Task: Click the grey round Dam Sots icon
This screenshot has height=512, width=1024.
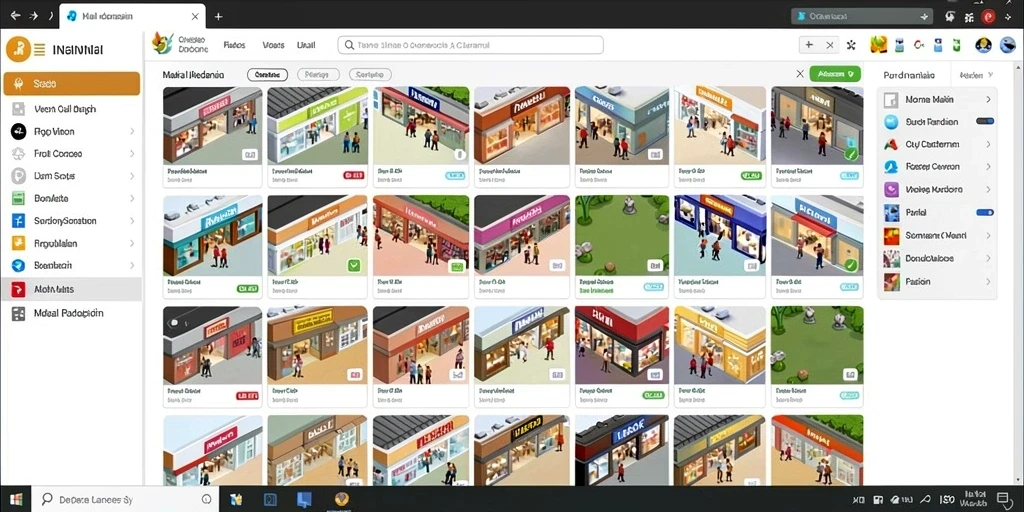Action: (x=18, y=176)
